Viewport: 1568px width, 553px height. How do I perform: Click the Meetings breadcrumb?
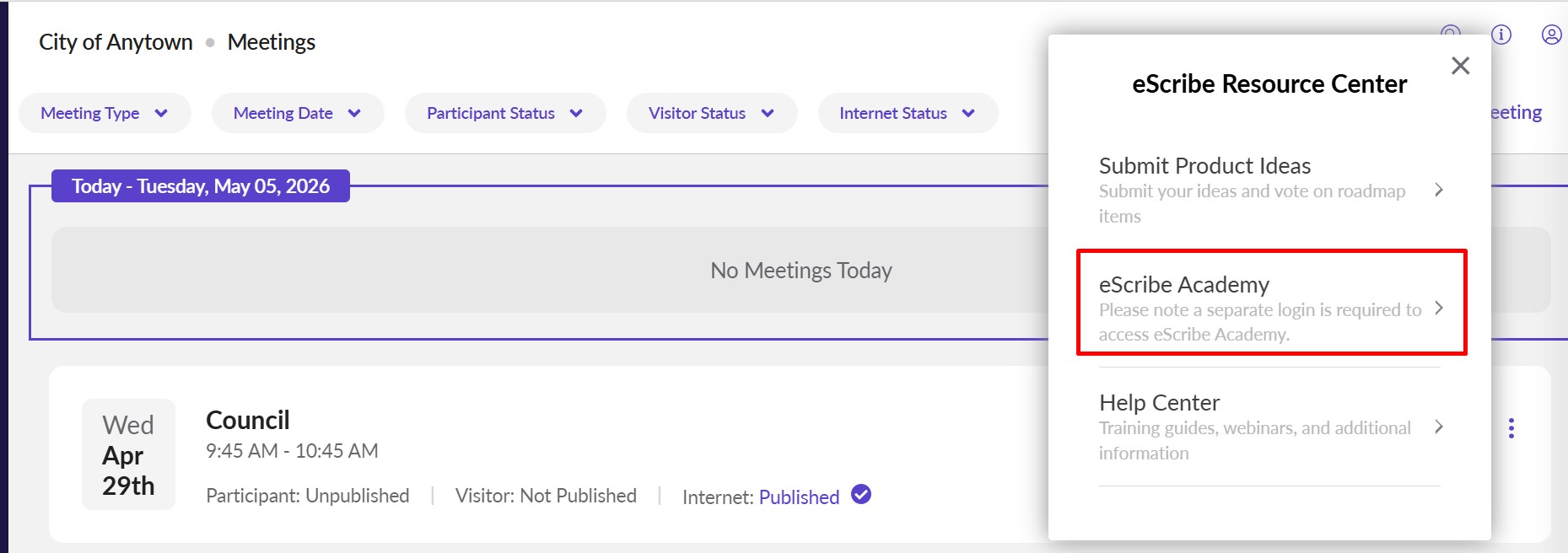272,42
